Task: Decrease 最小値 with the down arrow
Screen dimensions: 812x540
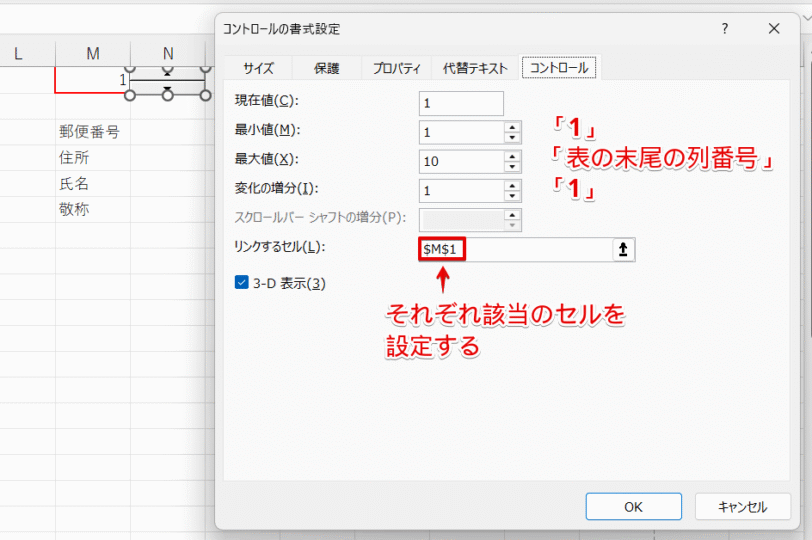Action: coord(512,138)
